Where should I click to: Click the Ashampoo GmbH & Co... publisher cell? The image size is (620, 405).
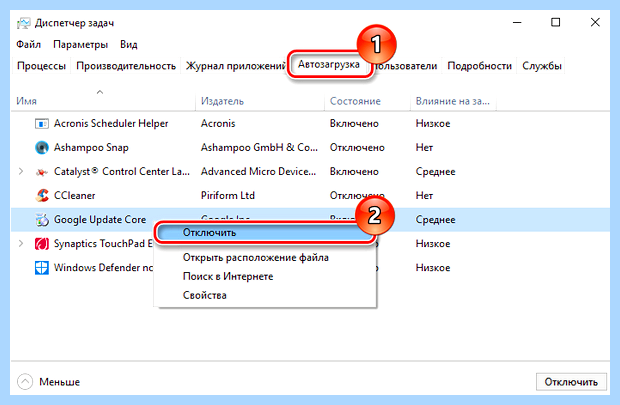259,148
